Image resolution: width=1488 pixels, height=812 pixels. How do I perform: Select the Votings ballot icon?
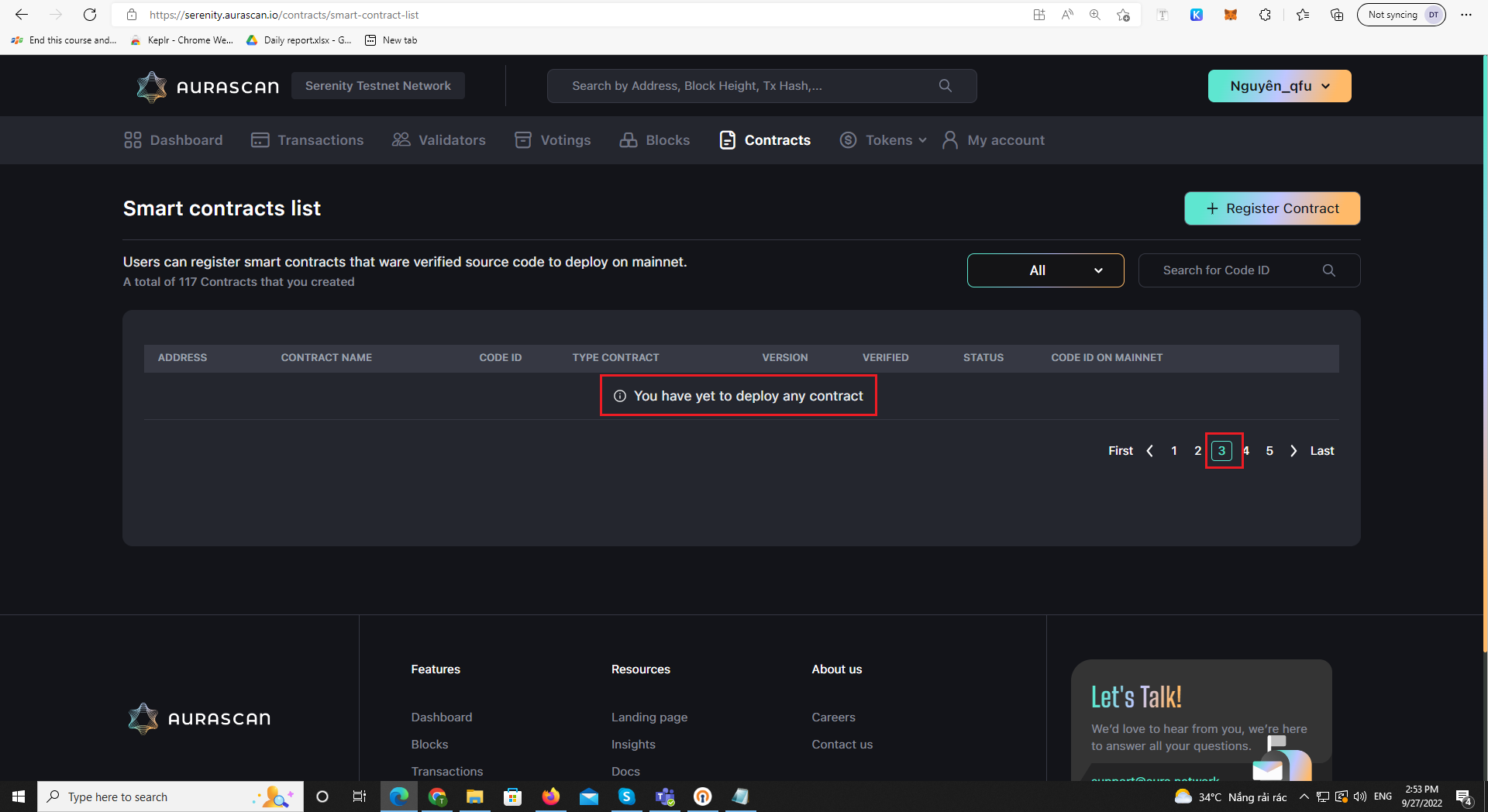[x=523, y=139]
